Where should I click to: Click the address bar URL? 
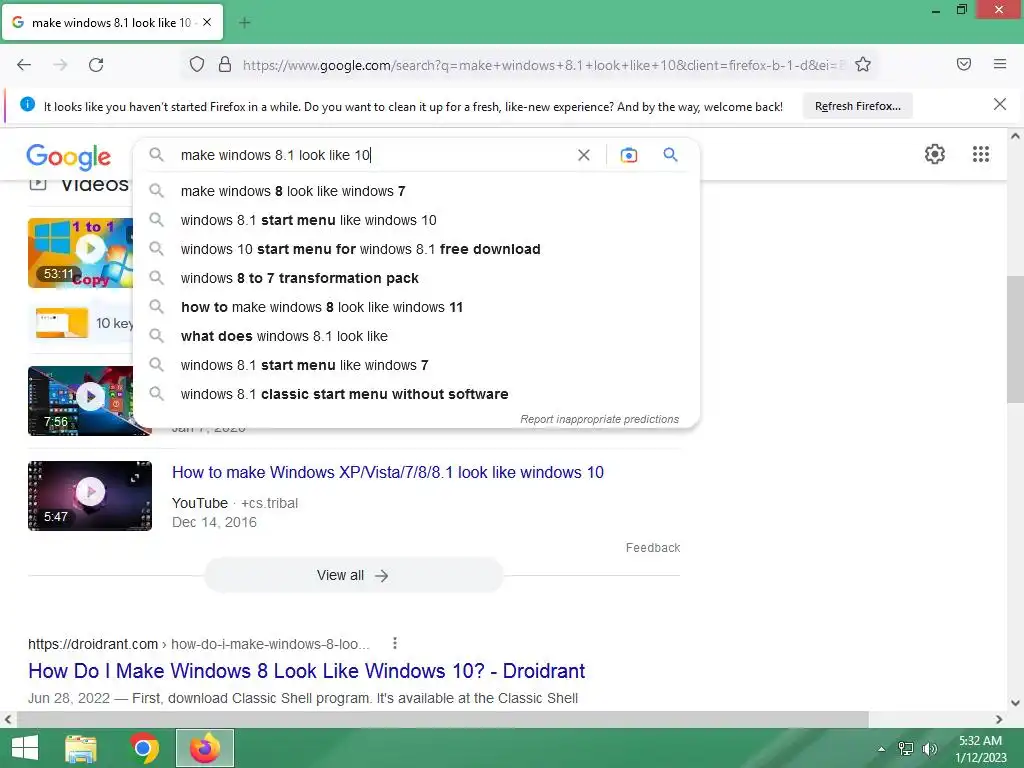click(x=542, y=65)
